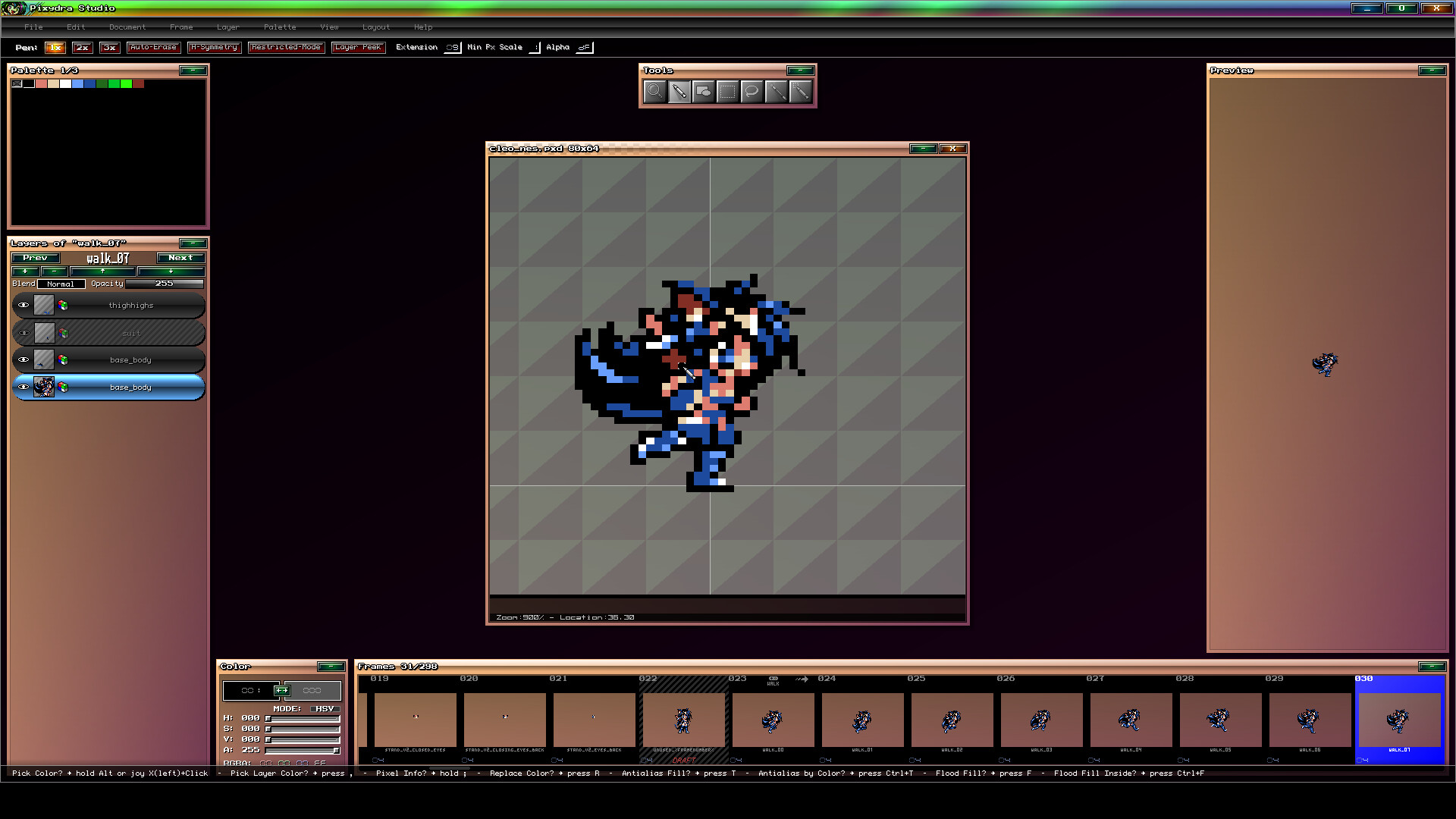This screenshot has width=1456, height=819.
Task: Click the swap colors arrow icon
Action: (x=281, y=690)
